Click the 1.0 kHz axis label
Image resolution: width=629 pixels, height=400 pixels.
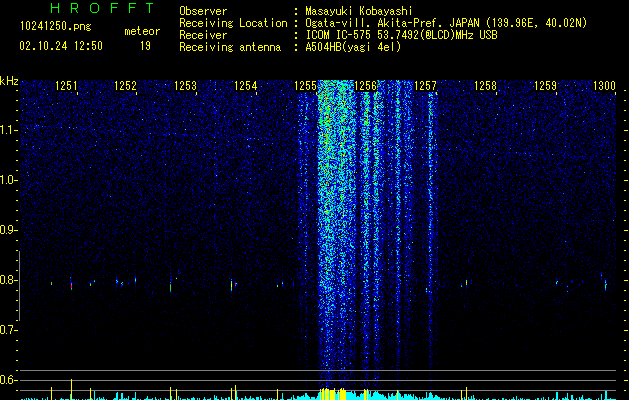tap(8, 180)
